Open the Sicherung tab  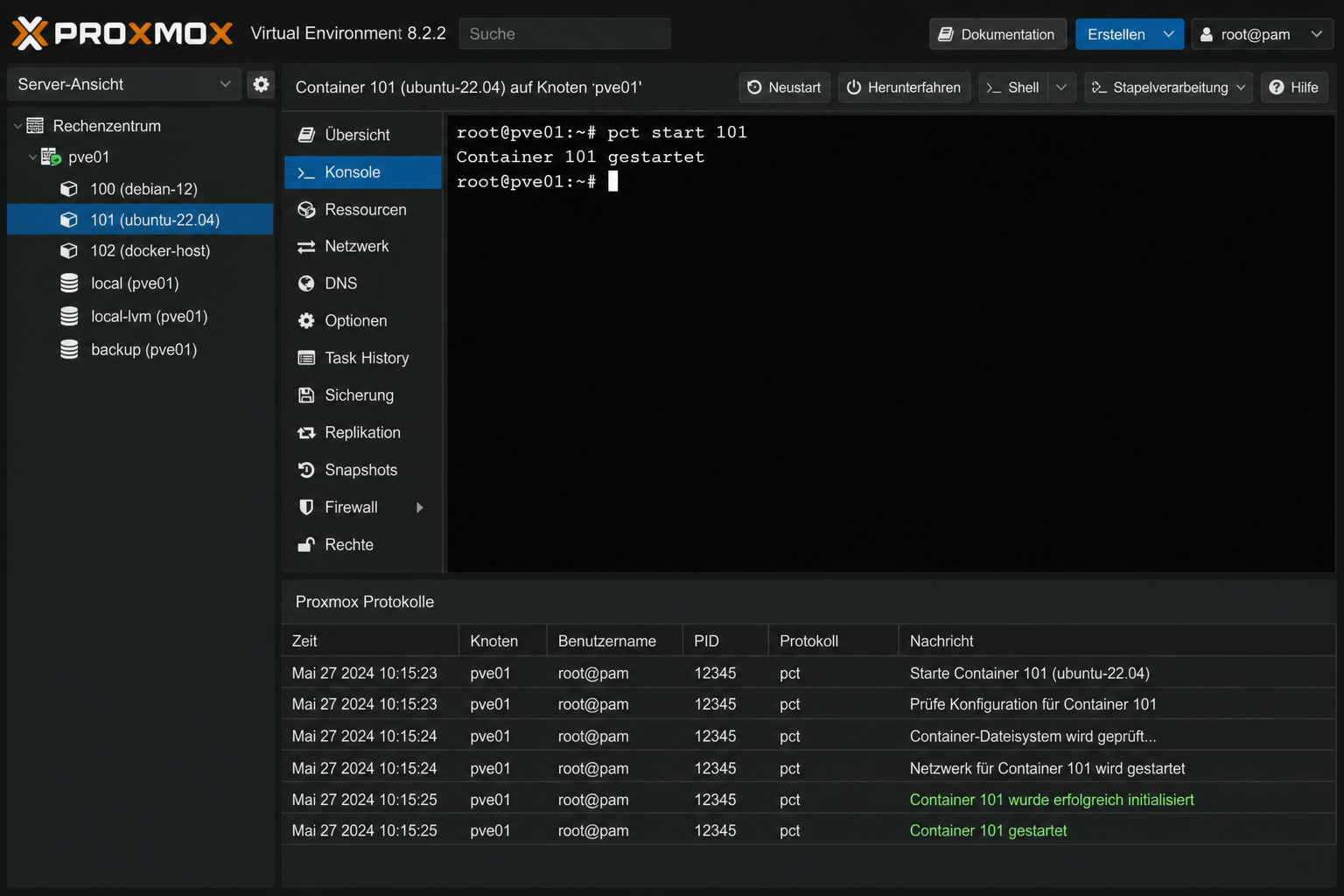[x=363, y=395]
